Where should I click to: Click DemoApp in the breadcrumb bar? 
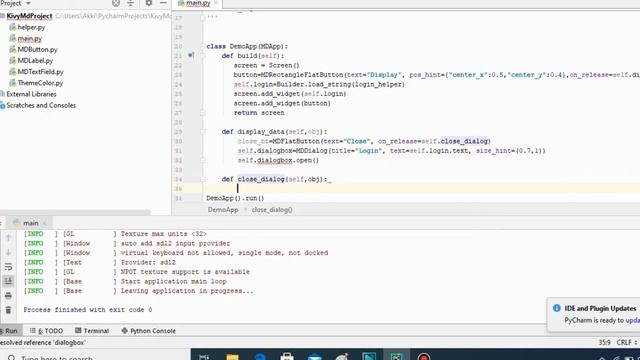tap(223, 210)
